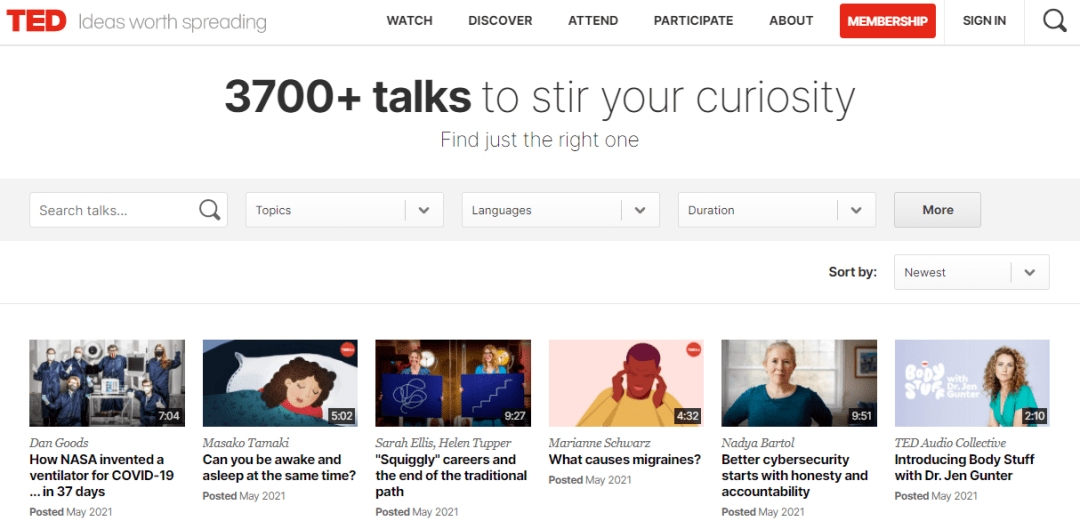Click the Languages dropdown chevron arrow

coord(641,210)
